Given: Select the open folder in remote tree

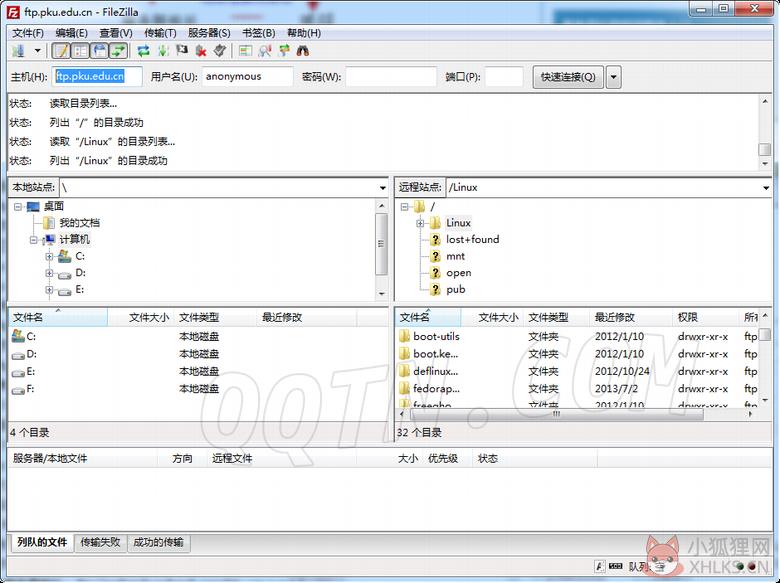Looking at the screenshot, I should coord(459,273).
